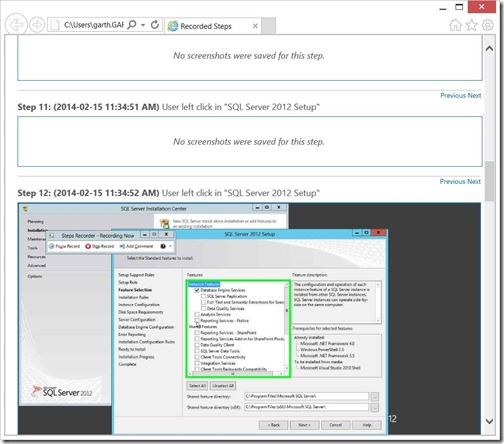Open the Tools gear icon
Image resolution: width=504 pixels, height=444 pixels.
[x=488, y=25]
